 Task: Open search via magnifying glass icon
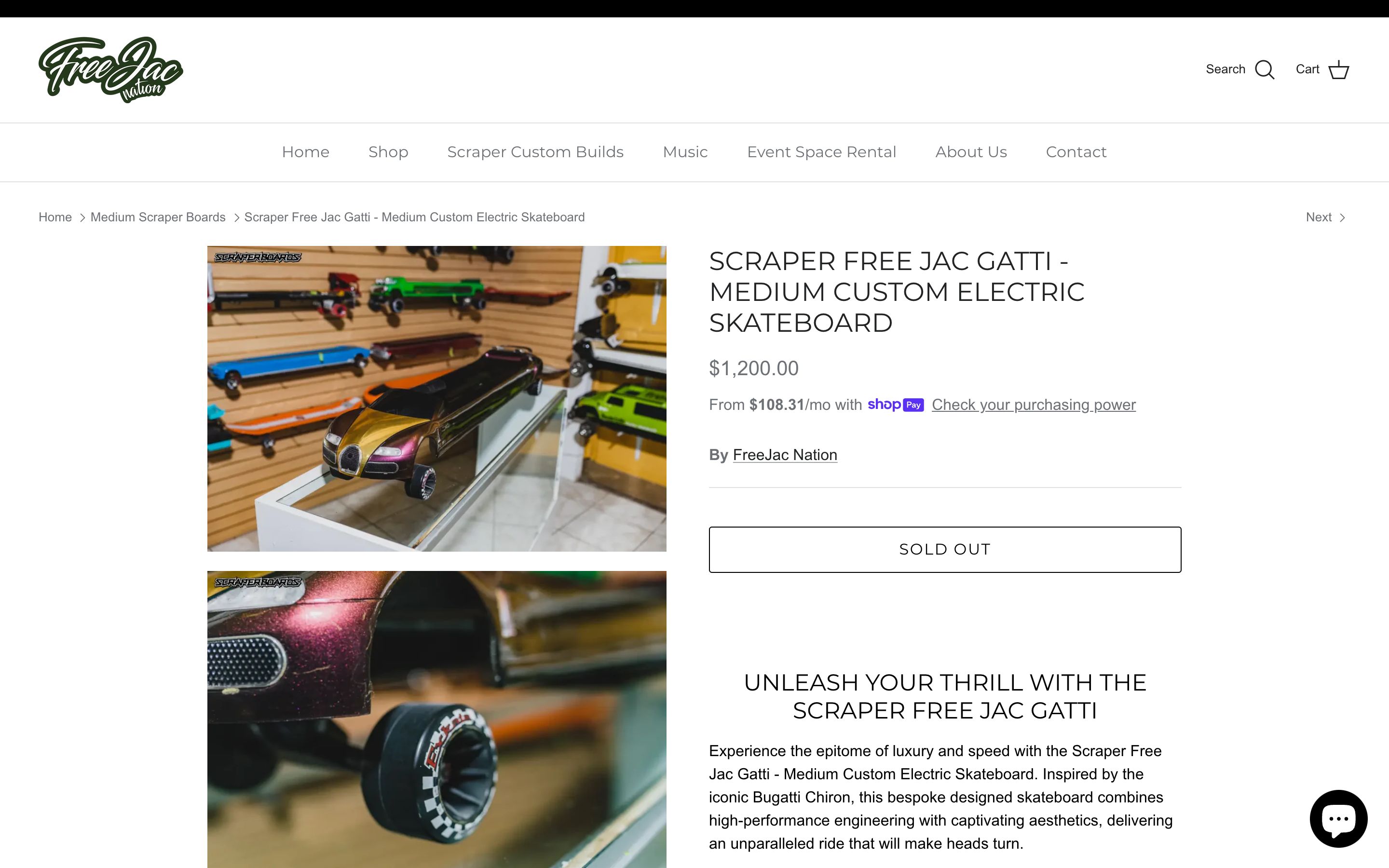(x=1265, y=69)
